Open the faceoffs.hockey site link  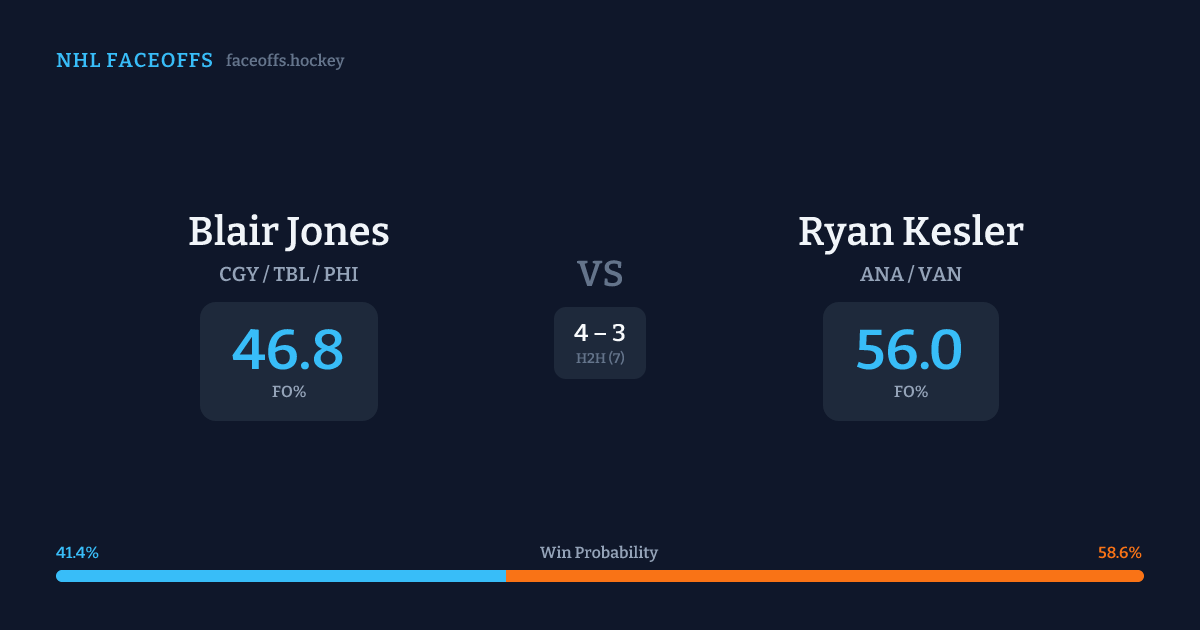[x=285, y=61]
